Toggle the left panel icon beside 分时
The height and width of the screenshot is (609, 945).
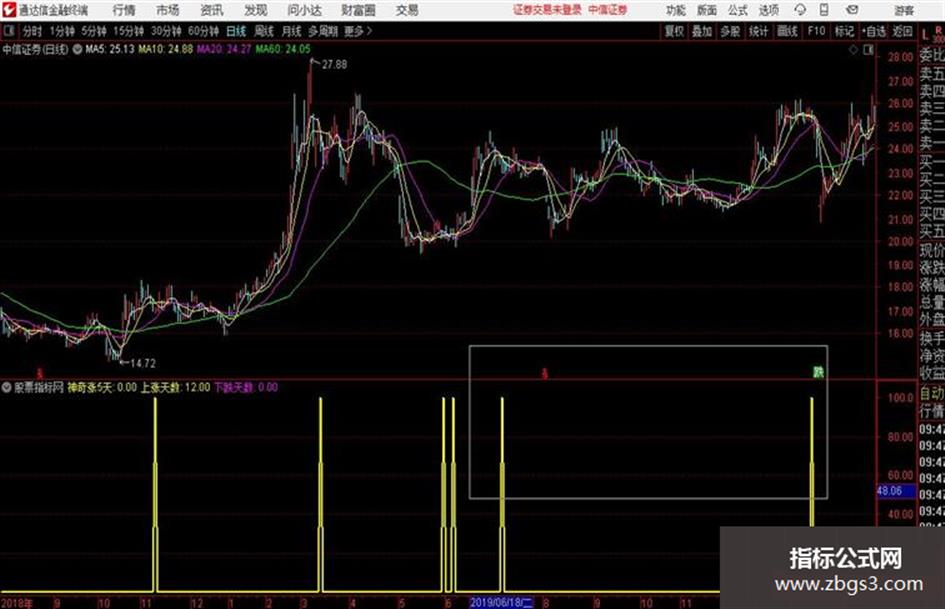pyautogui.click(x=8, y=30)
